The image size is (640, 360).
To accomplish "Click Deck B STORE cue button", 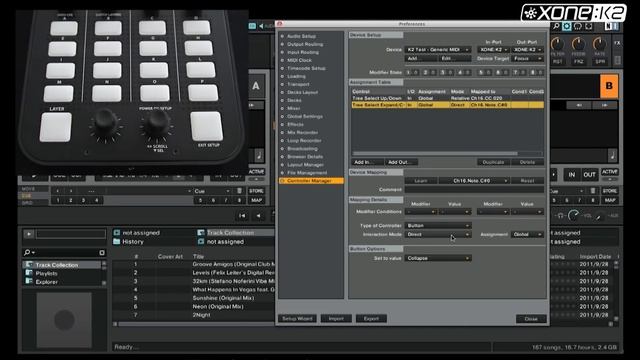I will 609,191.
